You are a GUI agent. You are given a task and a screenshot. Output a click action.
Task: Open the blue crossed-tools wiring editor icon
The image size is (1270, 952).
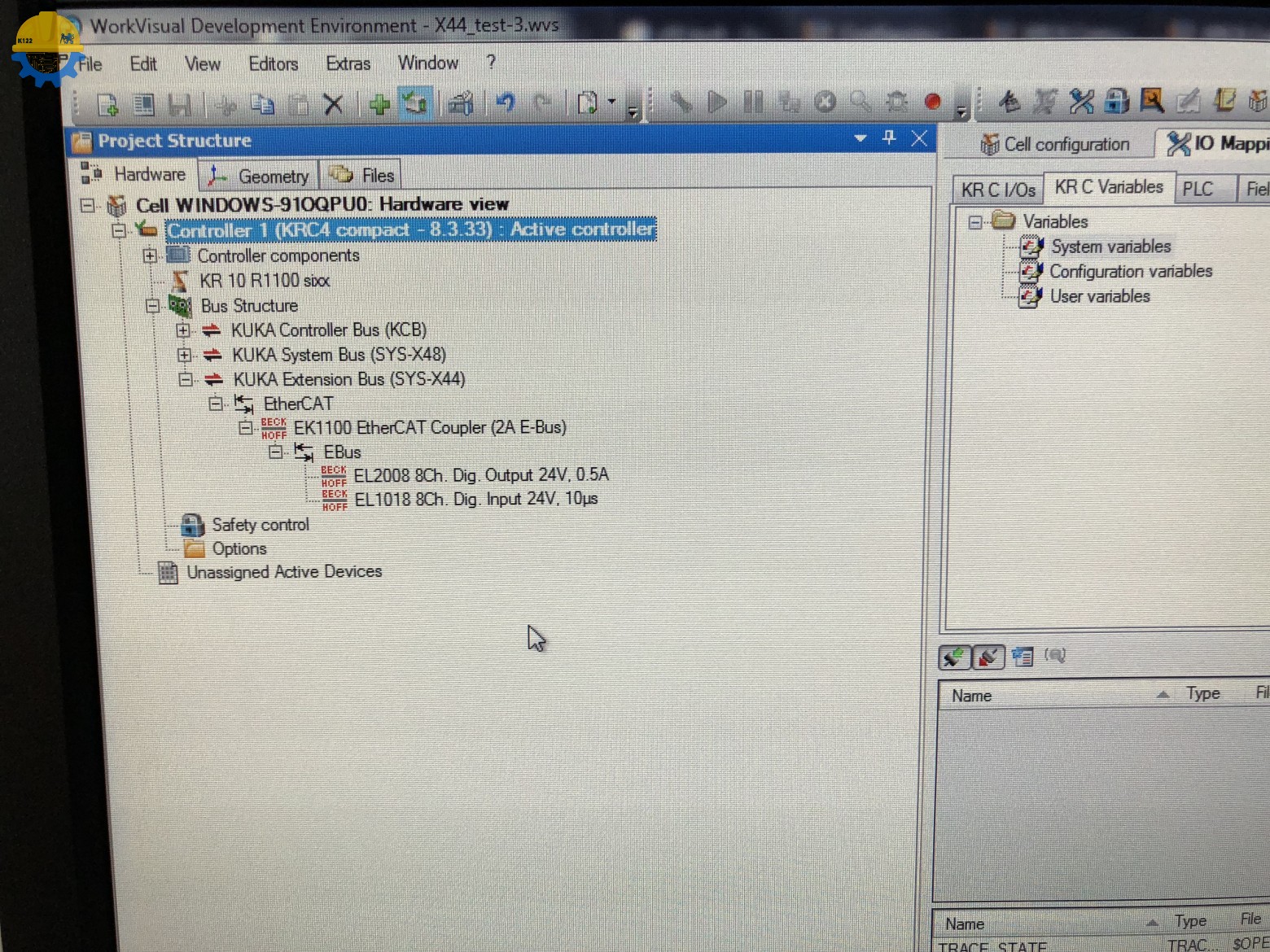[1081, 101]
